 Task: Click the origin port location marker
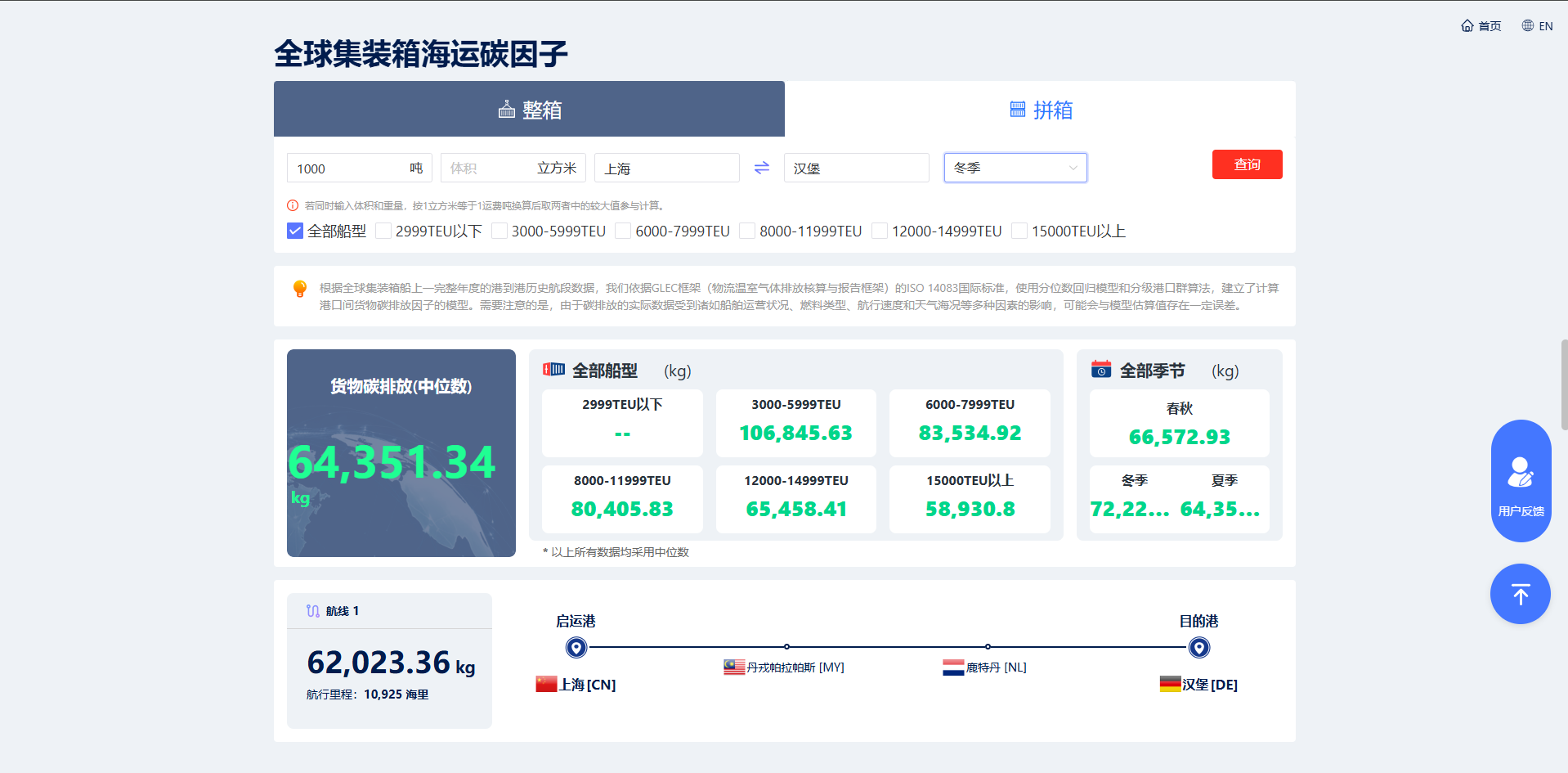click(x=576, y=648)
